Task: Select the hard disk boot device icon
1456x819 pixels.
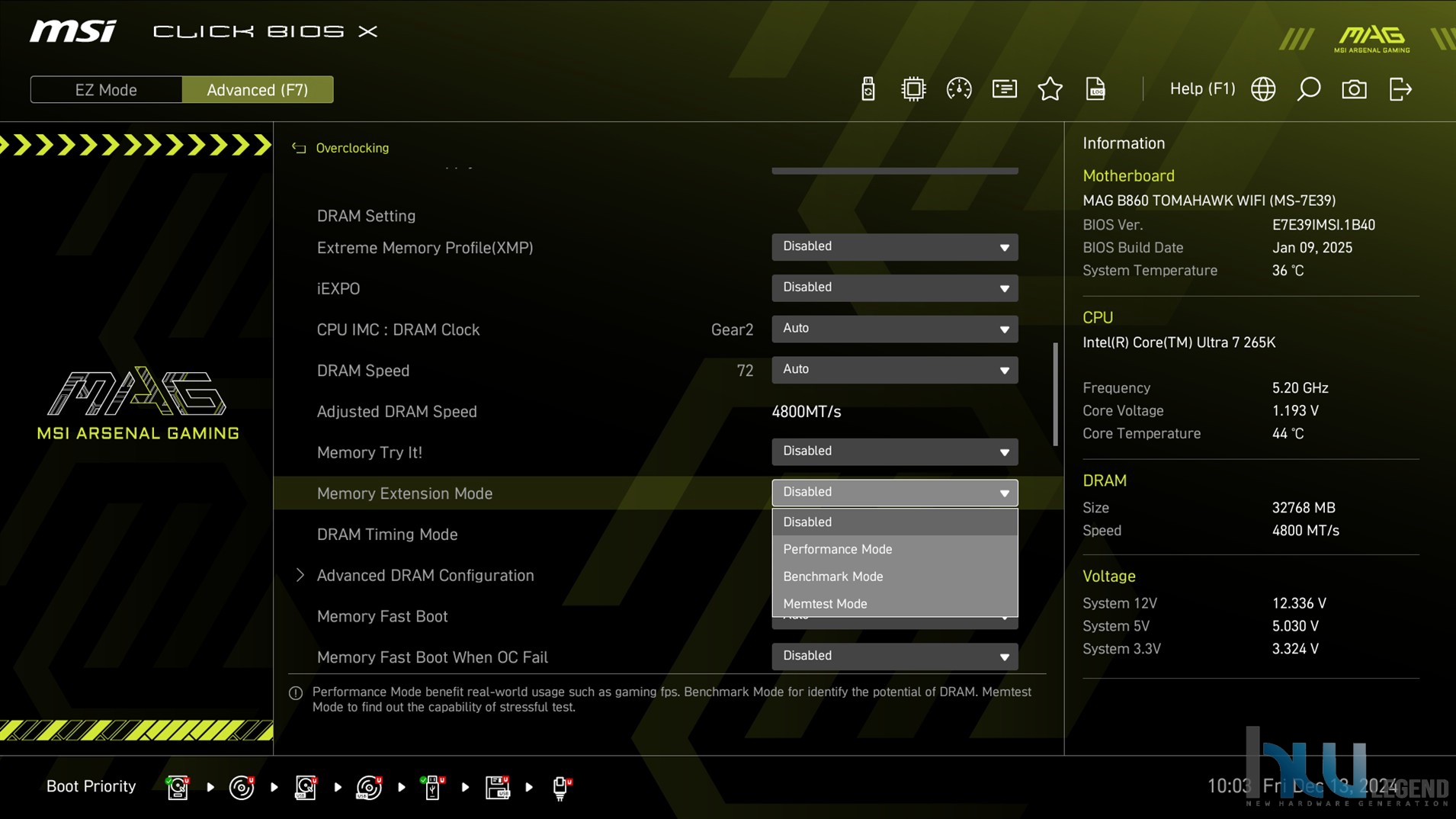Action: 178,787
